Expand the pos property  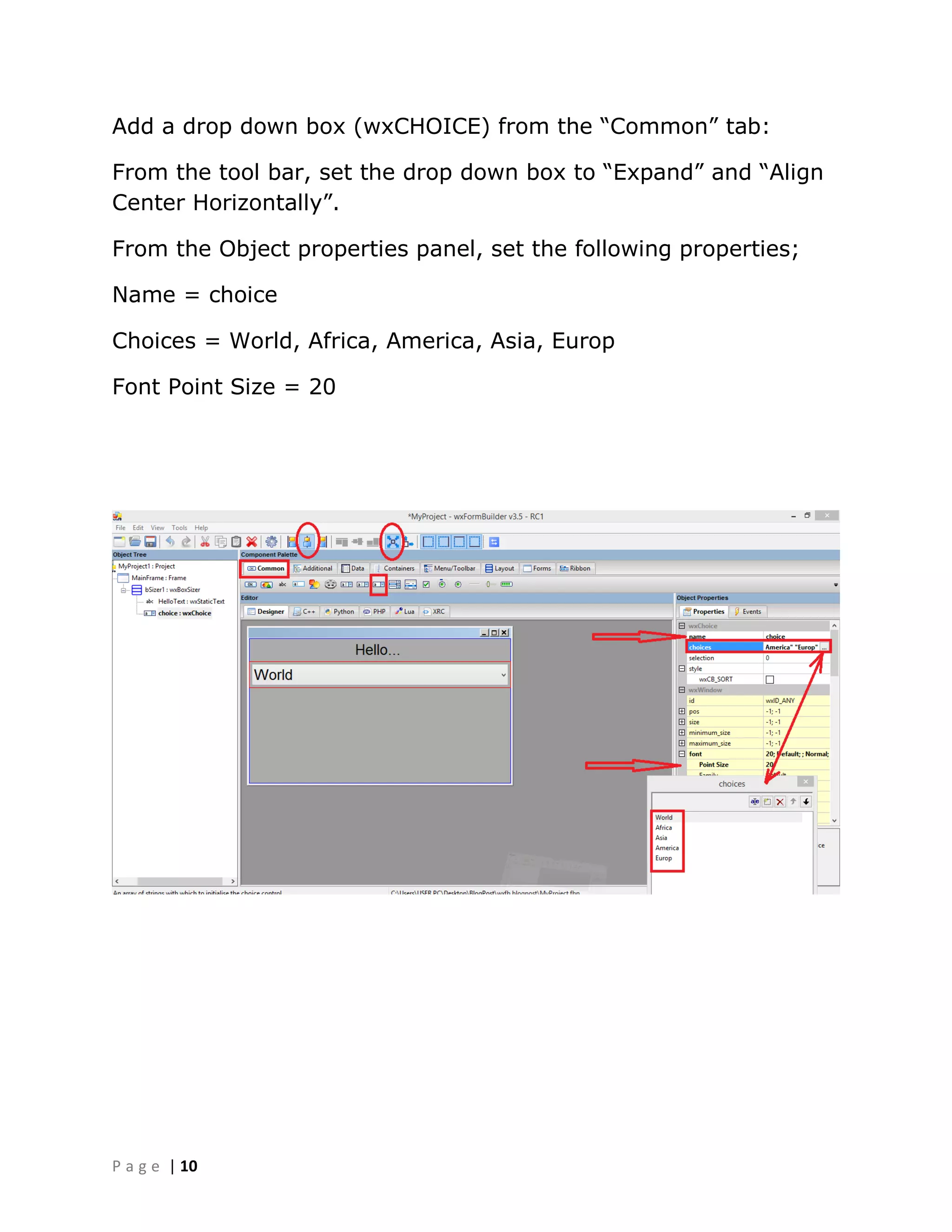(x=682, y=711)
